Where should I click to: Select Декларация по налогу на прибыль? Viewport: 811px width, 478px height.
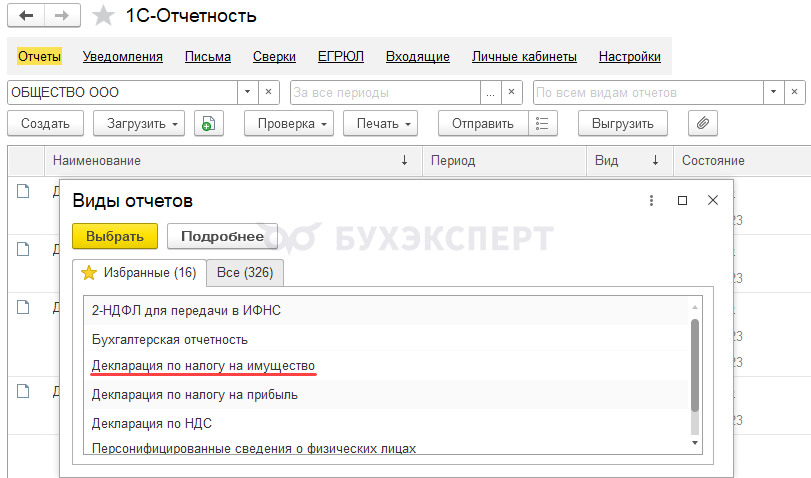387,395
